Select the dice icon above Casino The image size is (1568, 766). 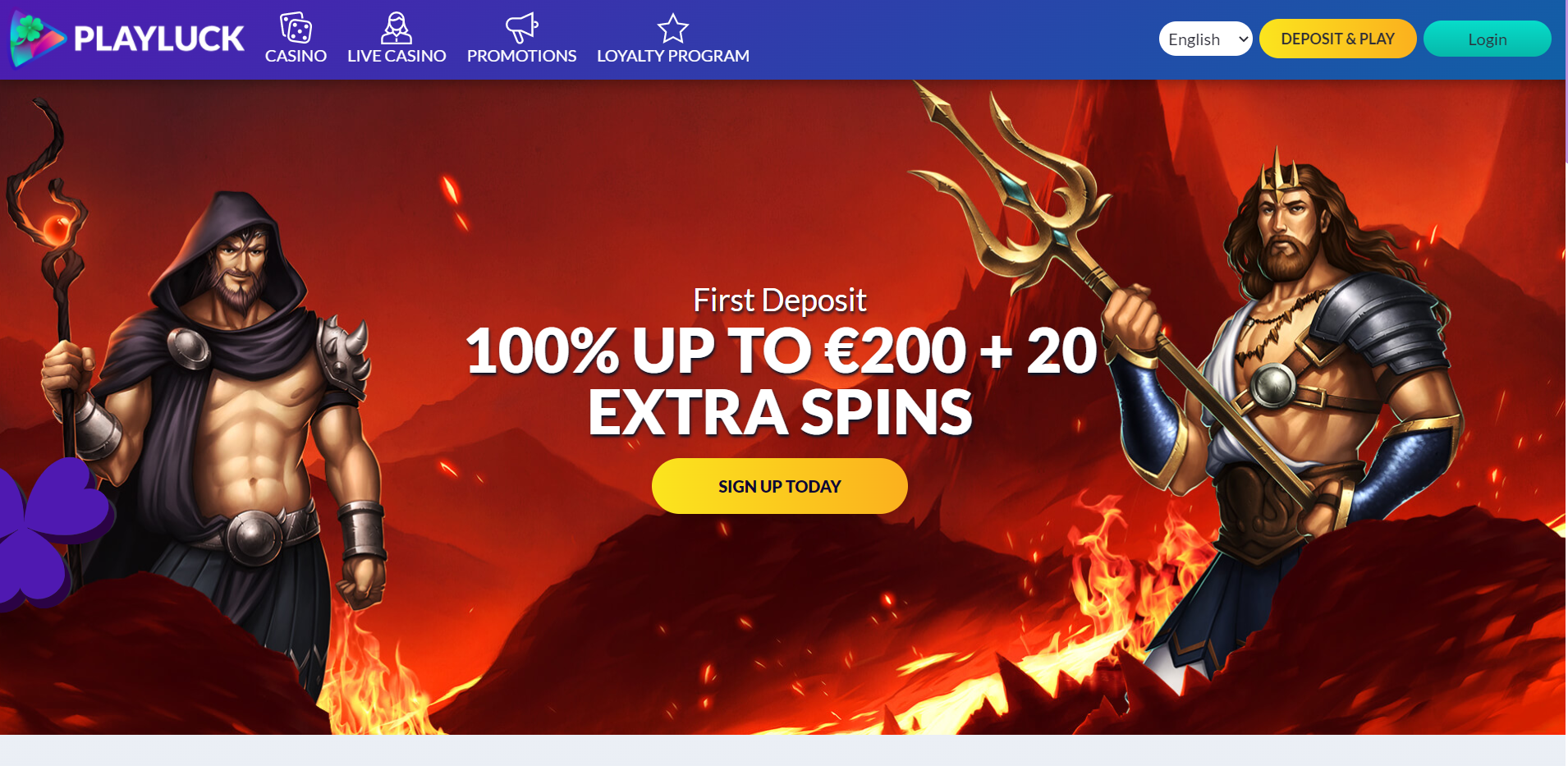[x=296, y=28]
